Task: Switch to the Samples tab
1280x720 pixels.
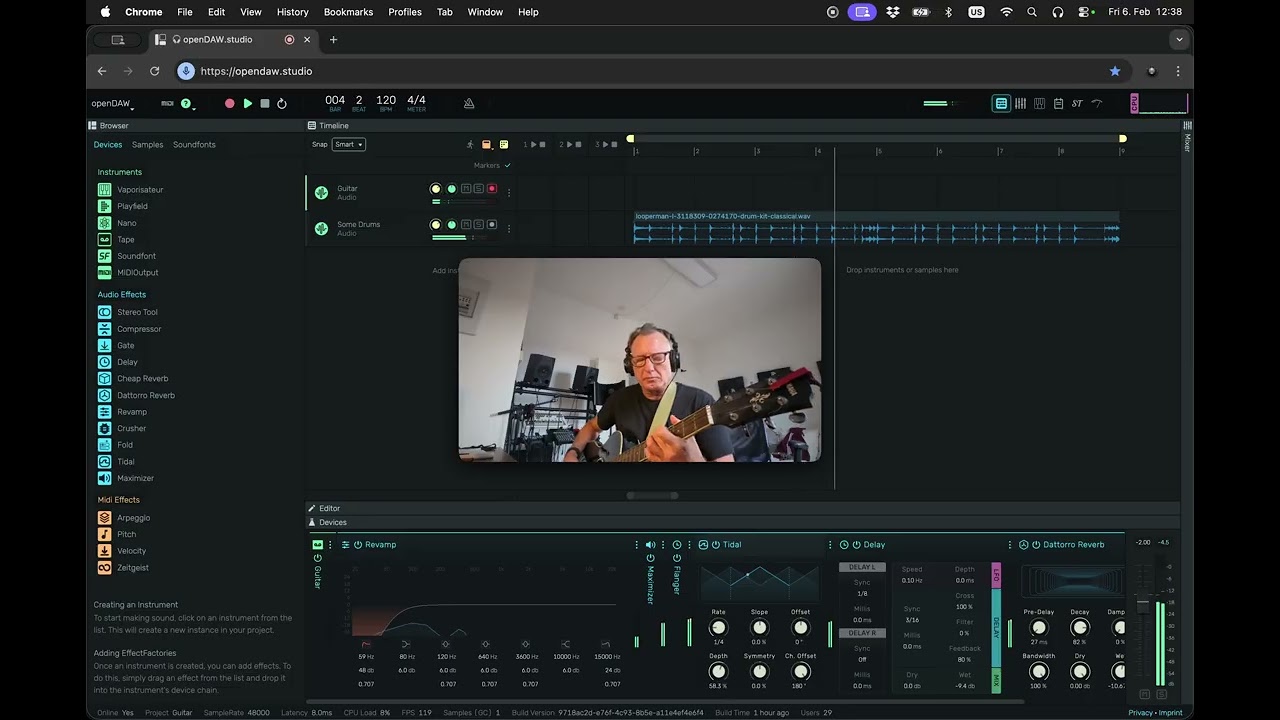Action: click(147, 145)
